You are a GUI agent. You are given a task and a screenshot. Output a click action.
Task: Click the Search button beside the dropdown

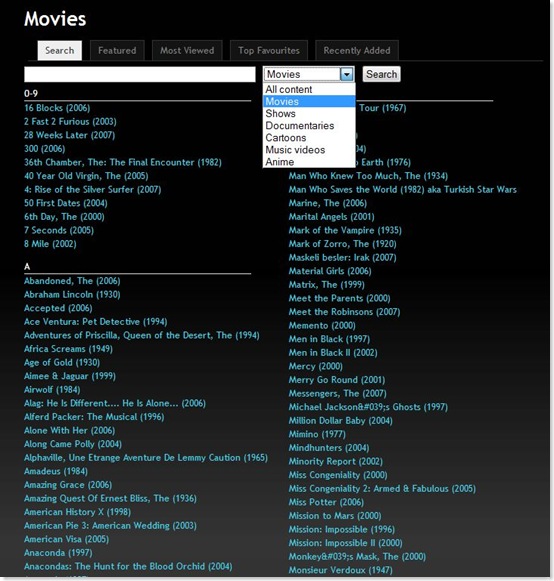pos(381,74)
